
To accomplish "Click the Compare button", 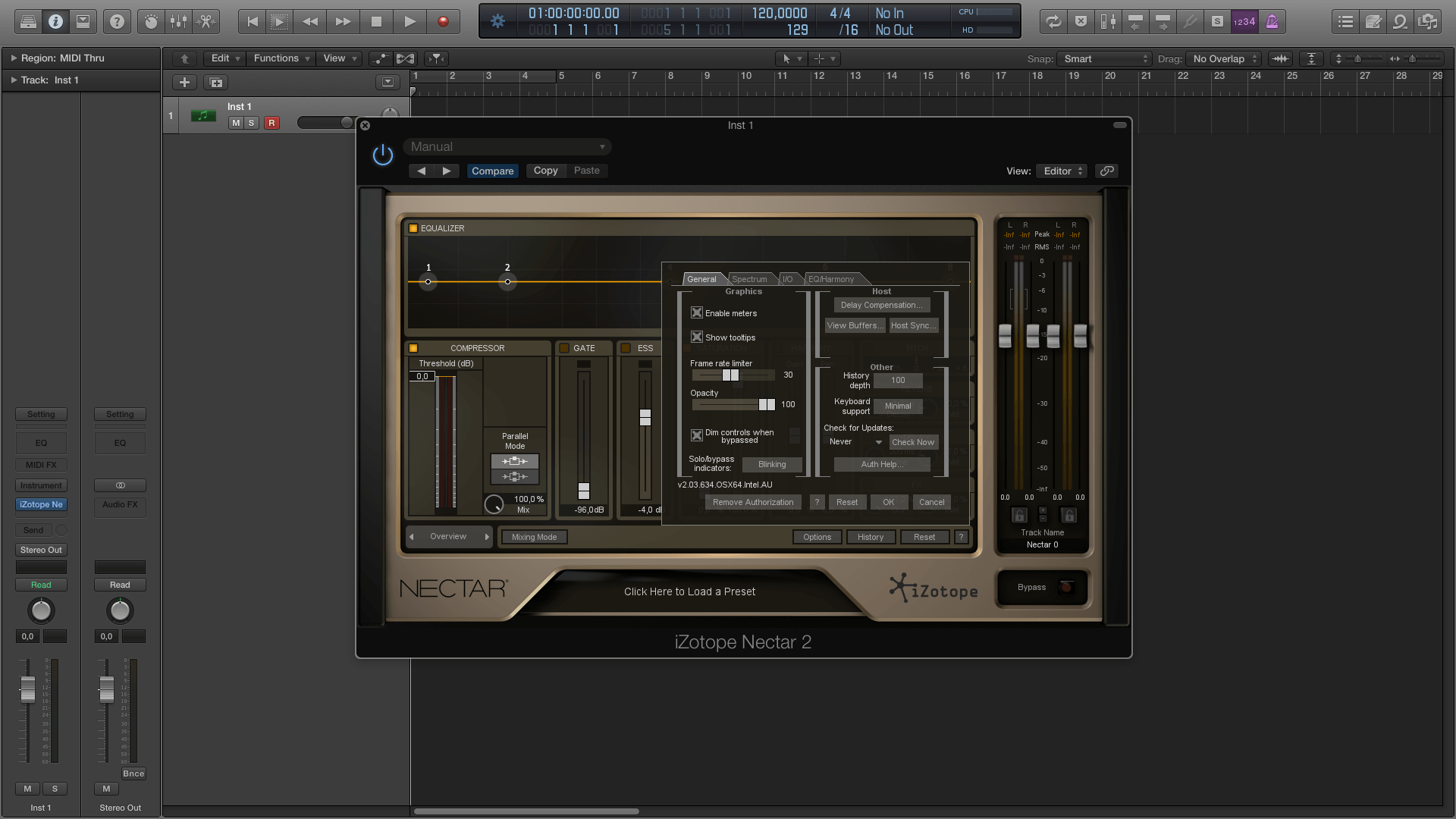I will 493,171.
